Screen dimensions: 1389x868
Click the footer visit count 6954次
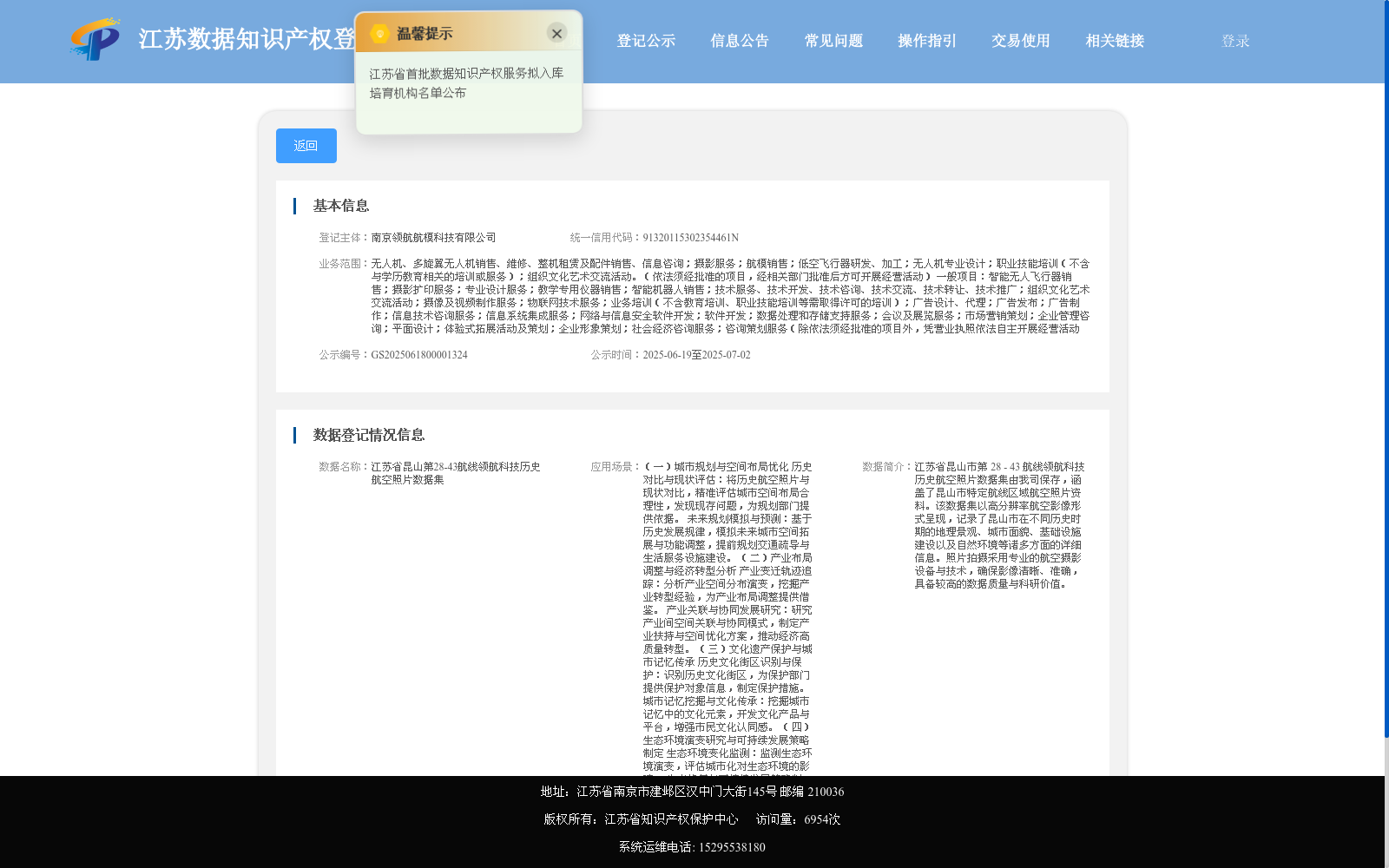[x=822, y=819]
